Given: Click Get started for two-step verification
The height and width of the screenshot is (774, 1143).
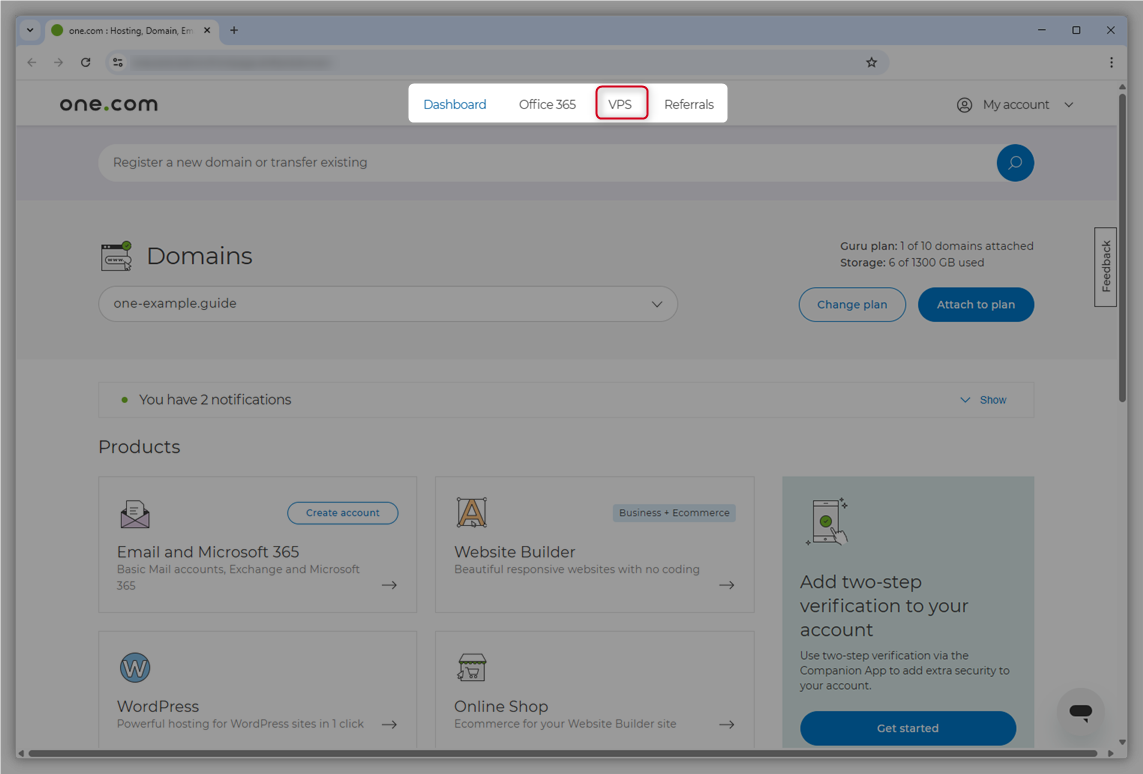Looking at the screenshot, I should tap(907, 728).
